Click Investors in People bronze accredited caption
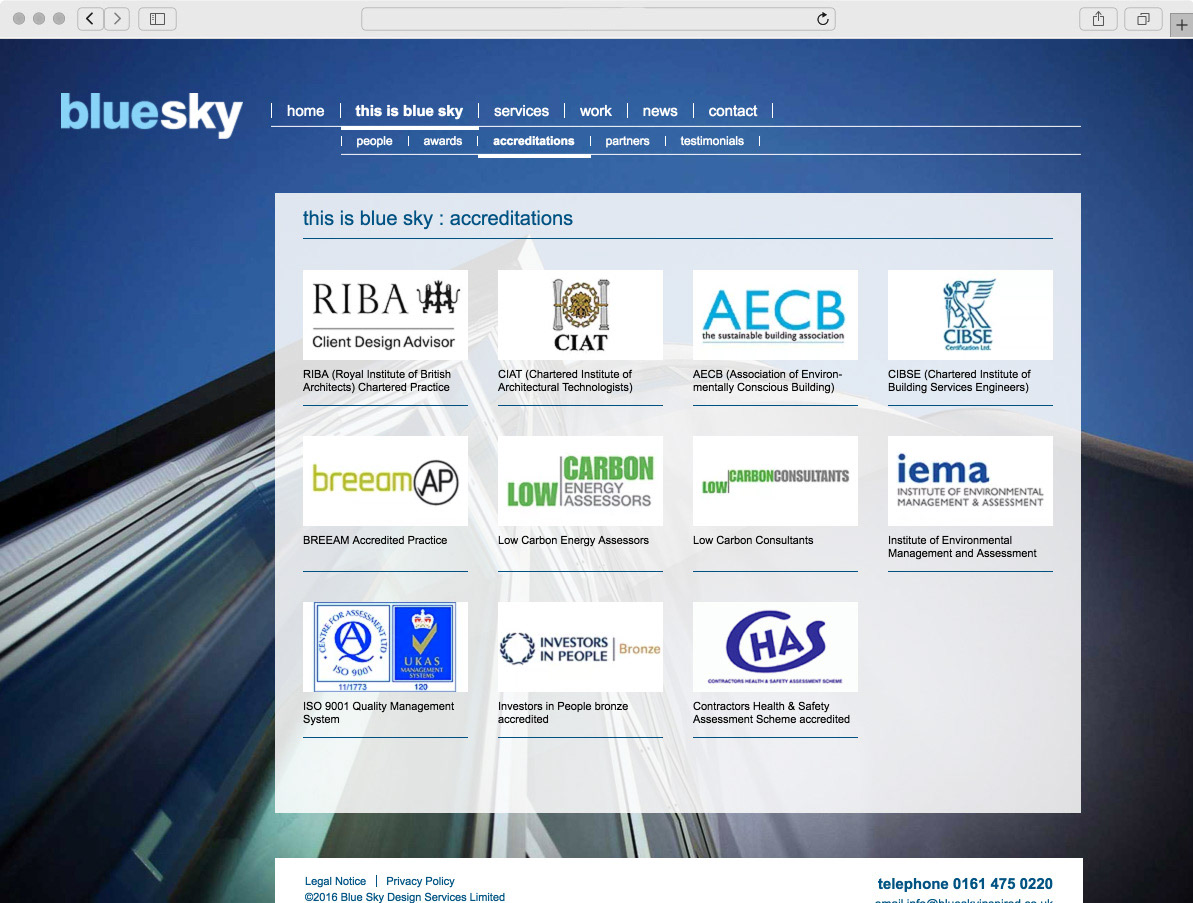This screenshot has width=1193, height=903. pos(563,712)
